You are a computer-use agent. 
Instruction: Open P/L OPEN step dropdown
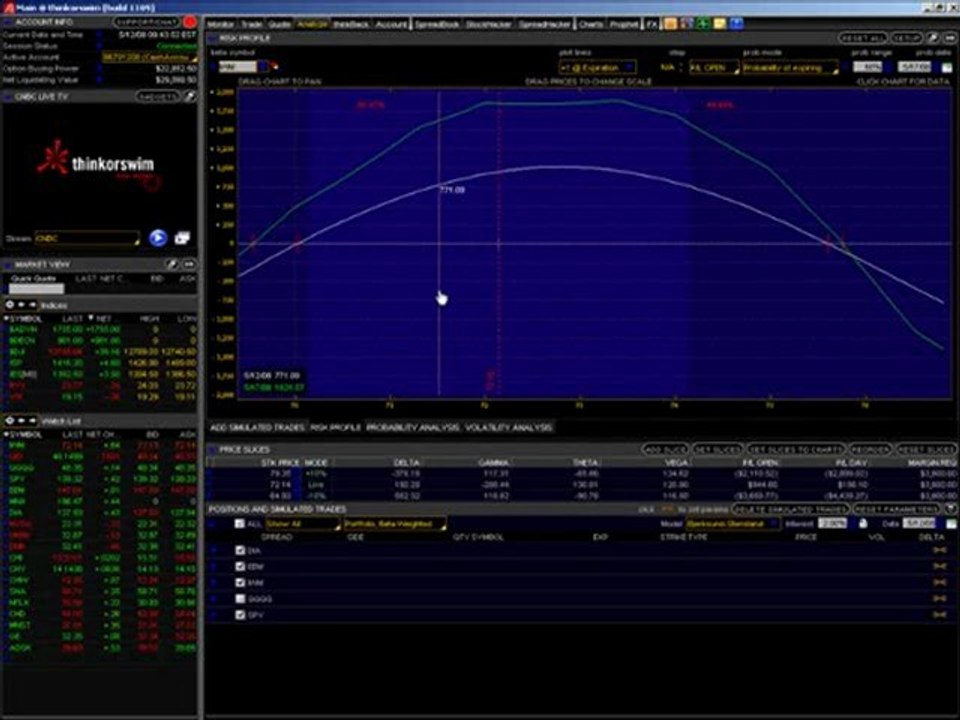[x=714, y=67]
